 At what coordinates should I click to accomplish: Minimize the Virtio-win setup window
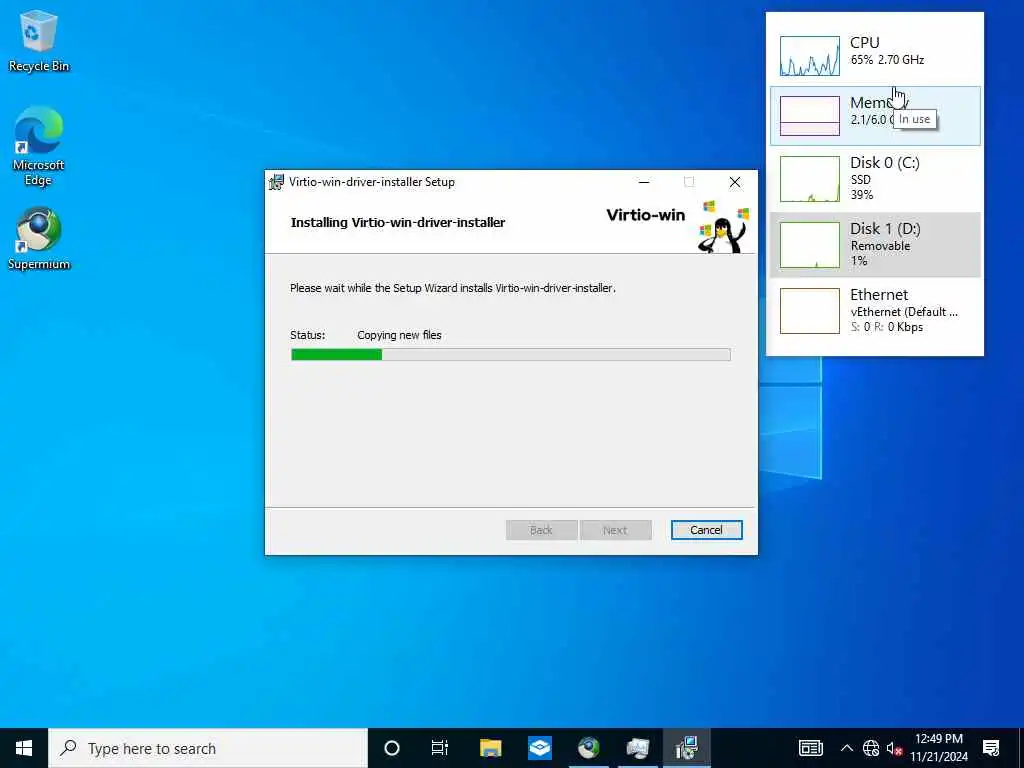click(x=644, y=182)
